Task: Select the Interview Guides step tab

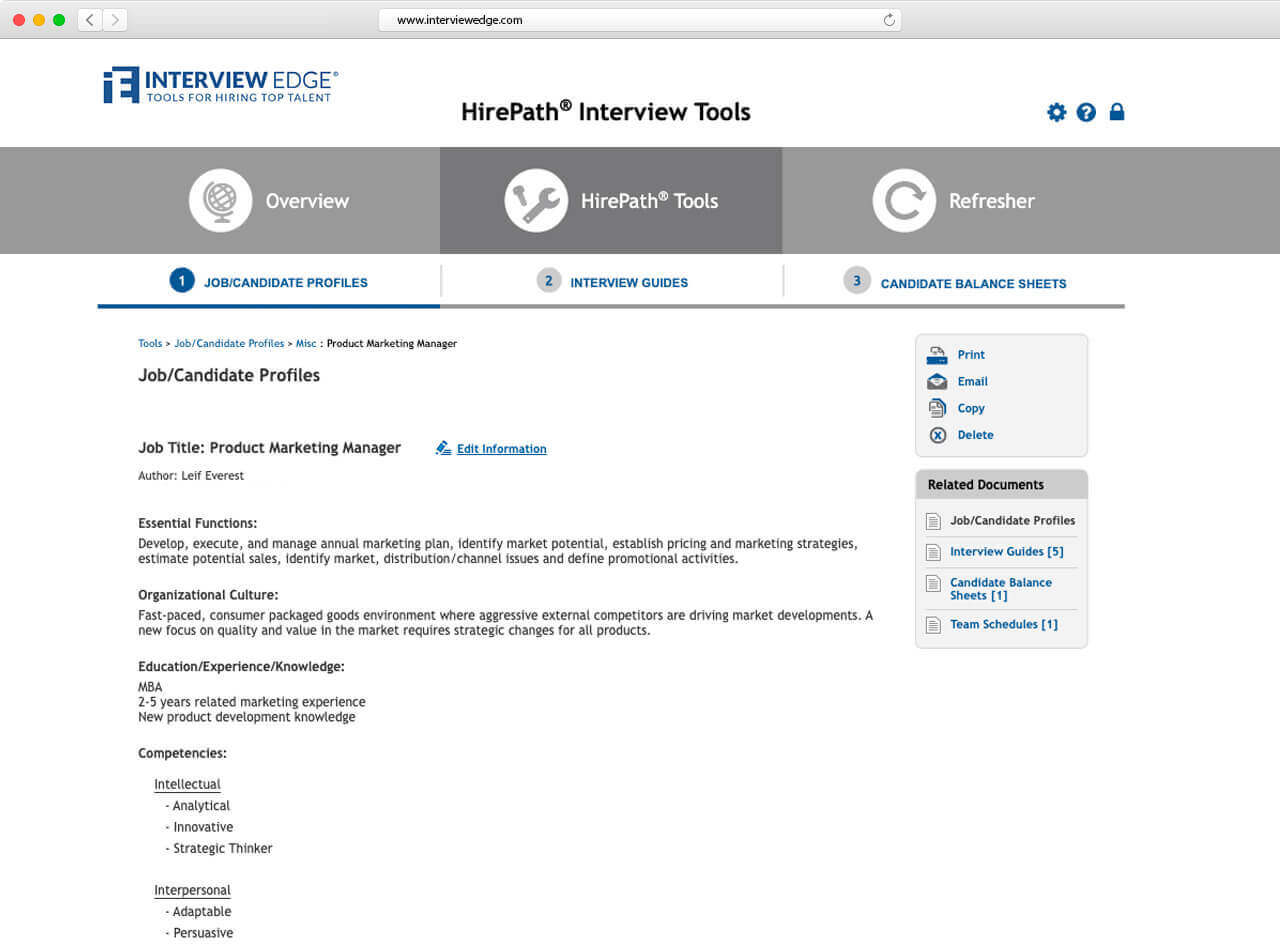Action: click(611, 282)
